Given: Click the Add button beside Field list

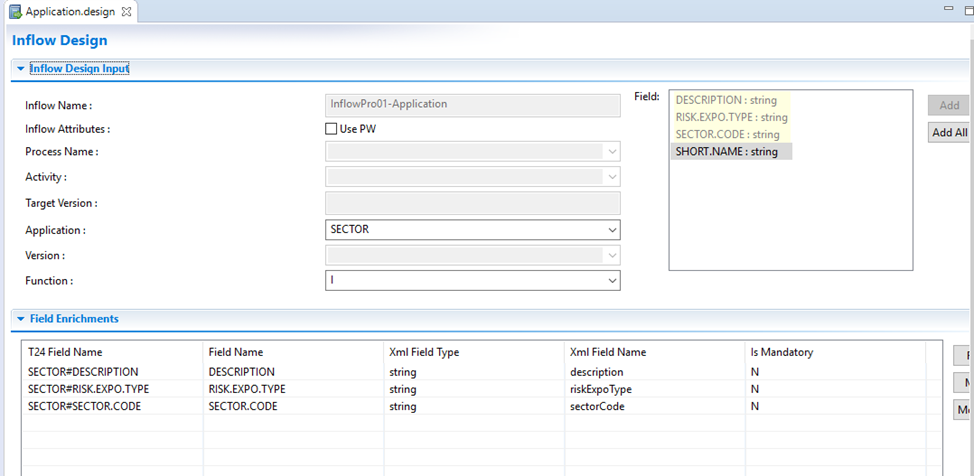Looking at the screenshot, I should [949, 105].
